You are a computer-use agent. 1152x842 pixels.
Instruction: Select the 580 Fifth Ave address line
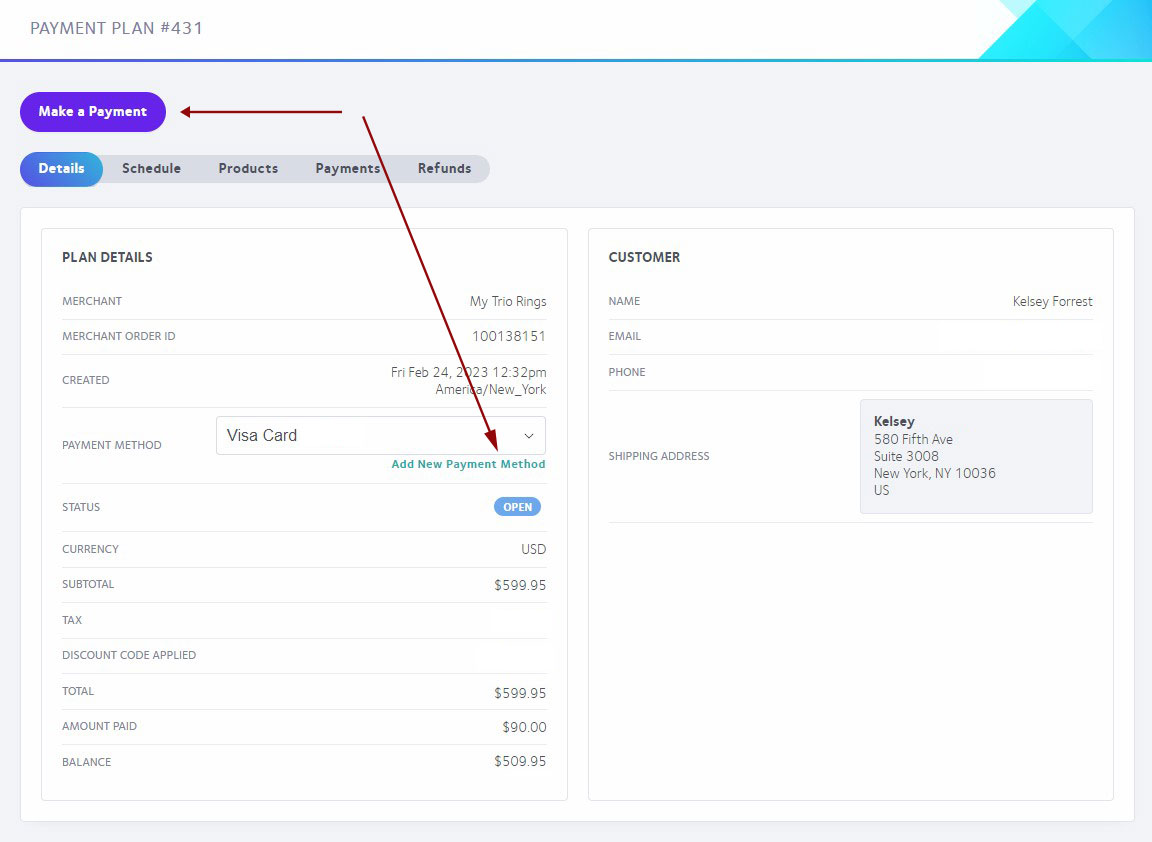point(913,439)
